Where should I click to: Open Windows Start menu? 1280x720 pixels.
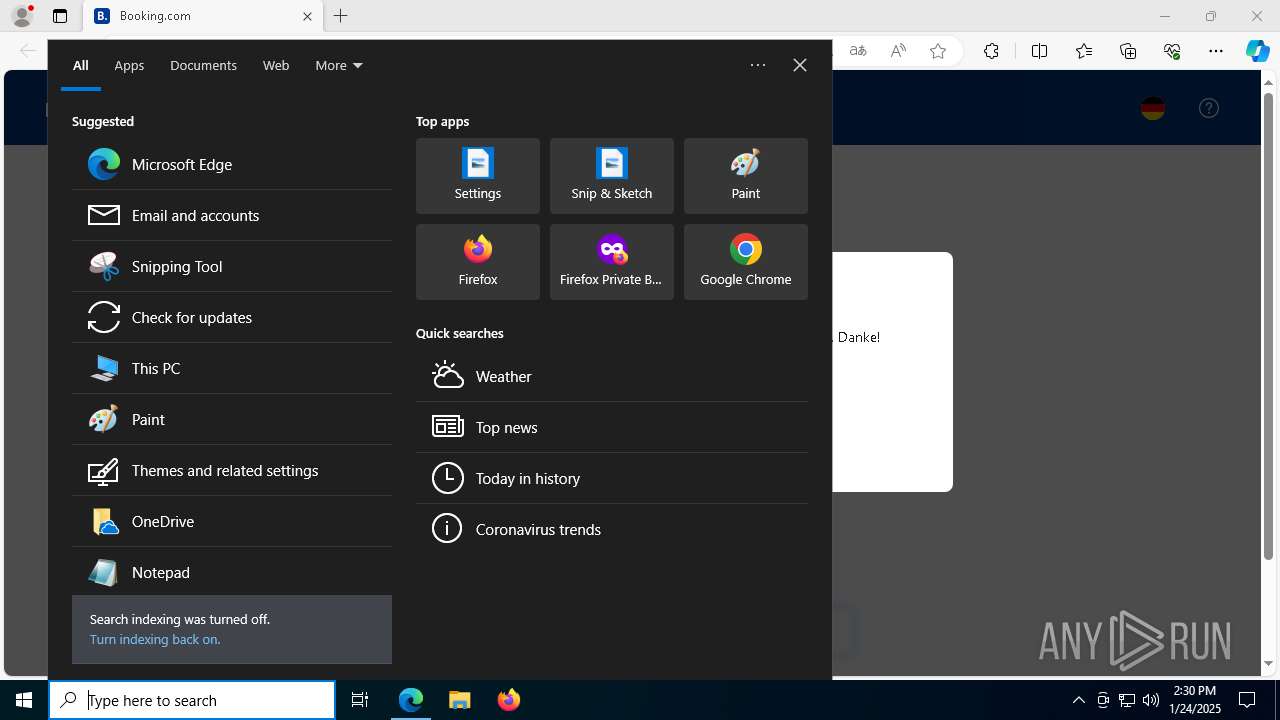tap(24, 700)
